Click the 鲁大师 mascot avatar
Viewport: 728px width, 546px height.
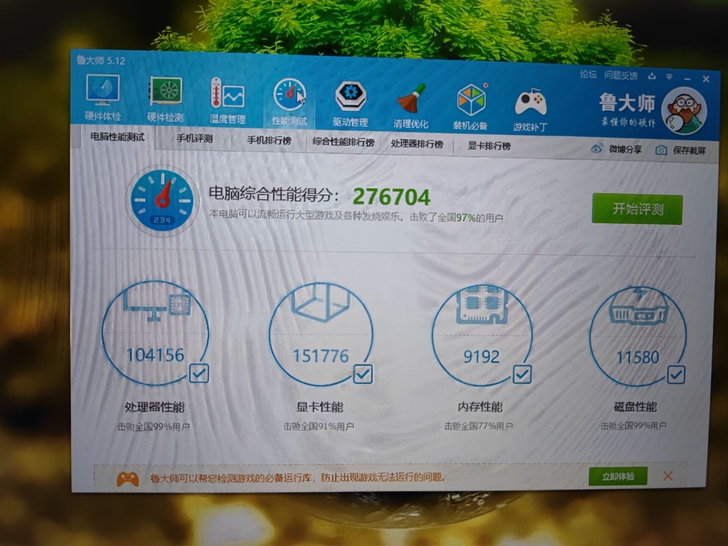(683, 111)
